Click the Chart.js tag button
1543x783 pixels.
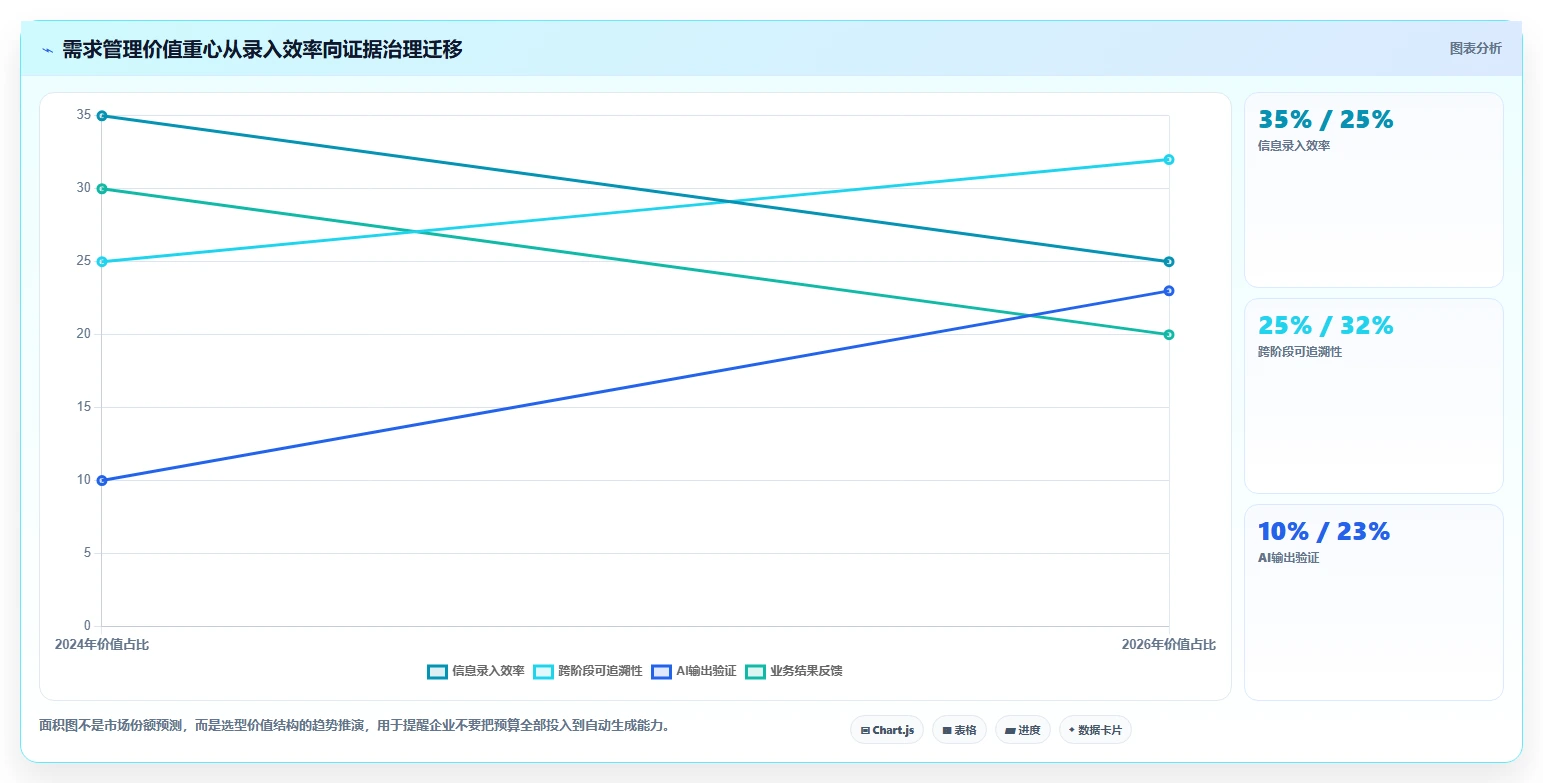pos(887,730)
